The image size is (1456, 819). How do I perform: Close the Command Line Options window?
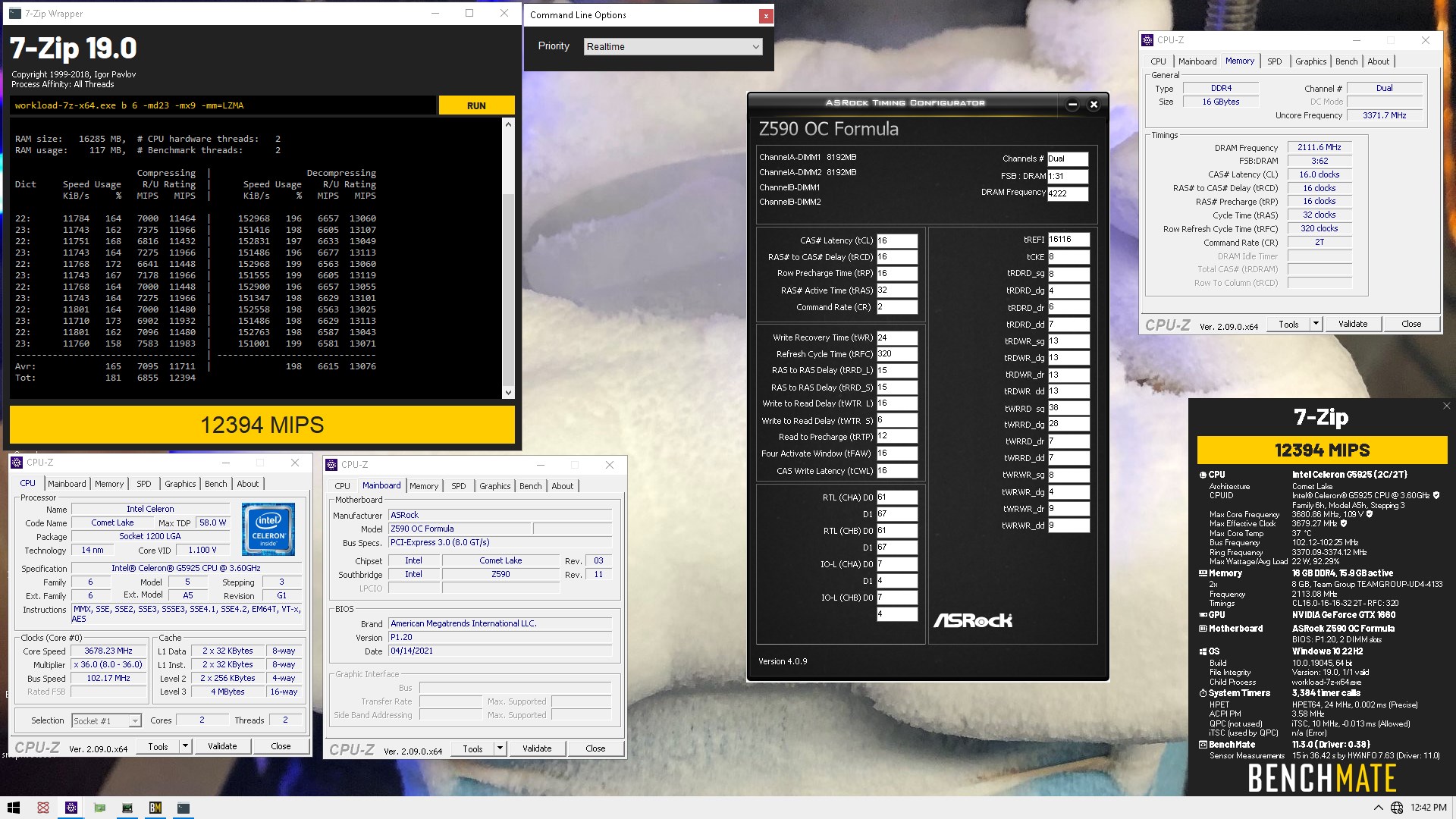[x=766, y=15]
